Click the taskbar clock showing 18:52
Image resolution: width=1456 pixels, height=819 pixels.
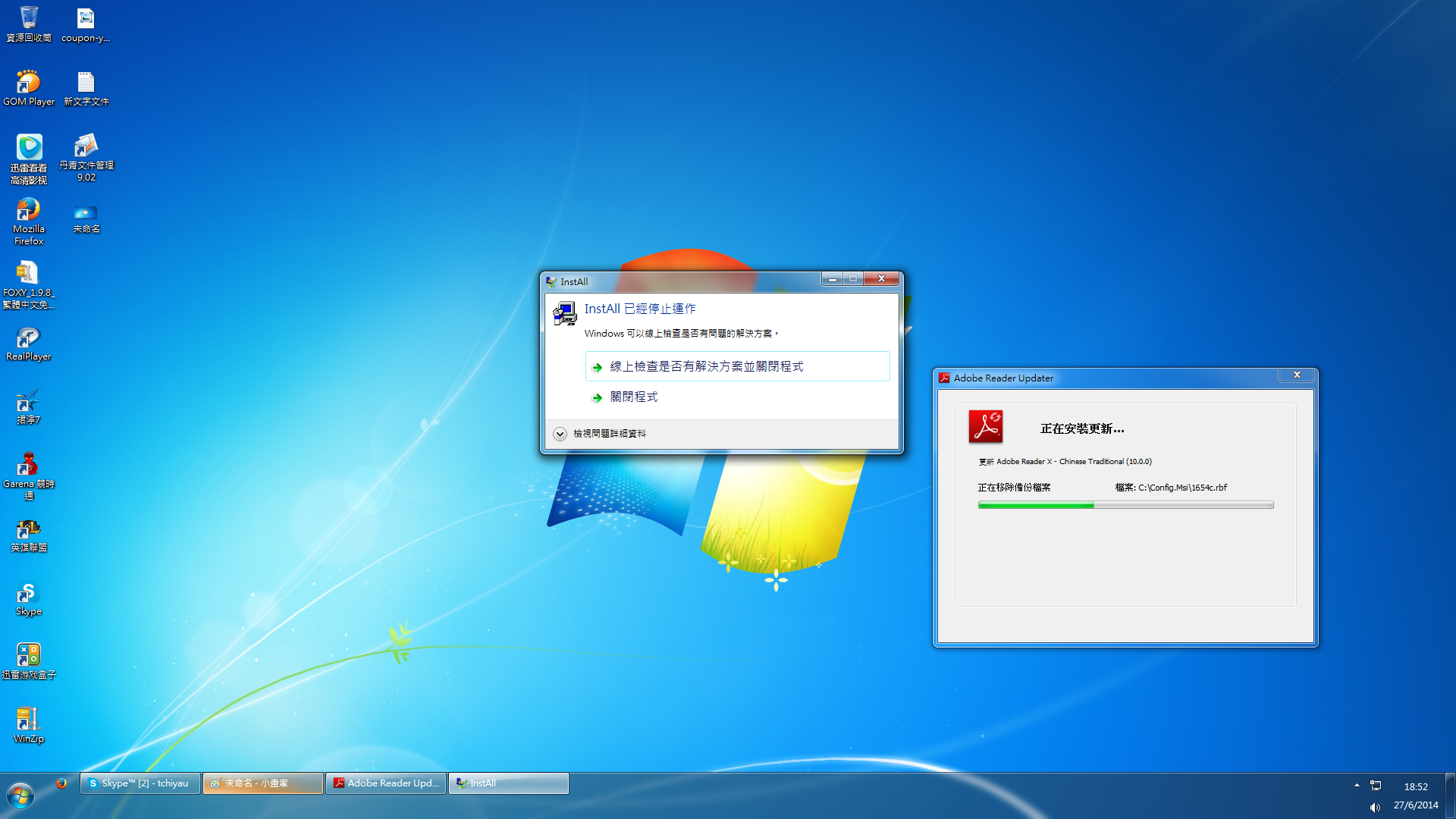(x=1415, y=786)
